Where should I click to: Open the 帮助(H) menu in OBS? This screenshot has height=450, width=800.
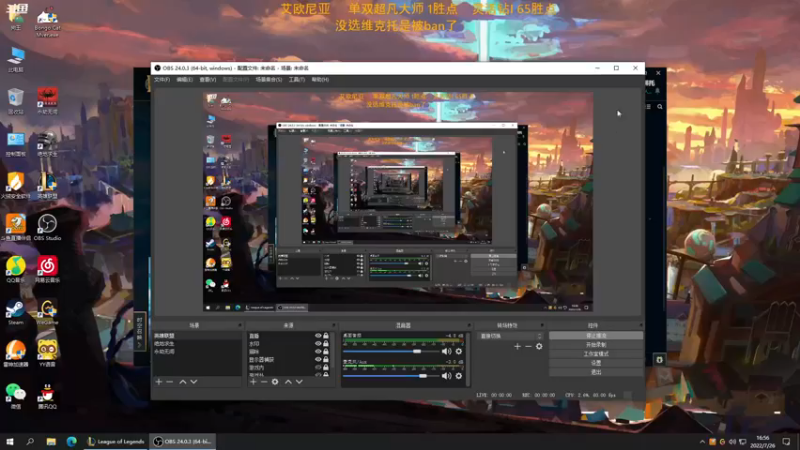pyautogui.click(x=320, y=80)
